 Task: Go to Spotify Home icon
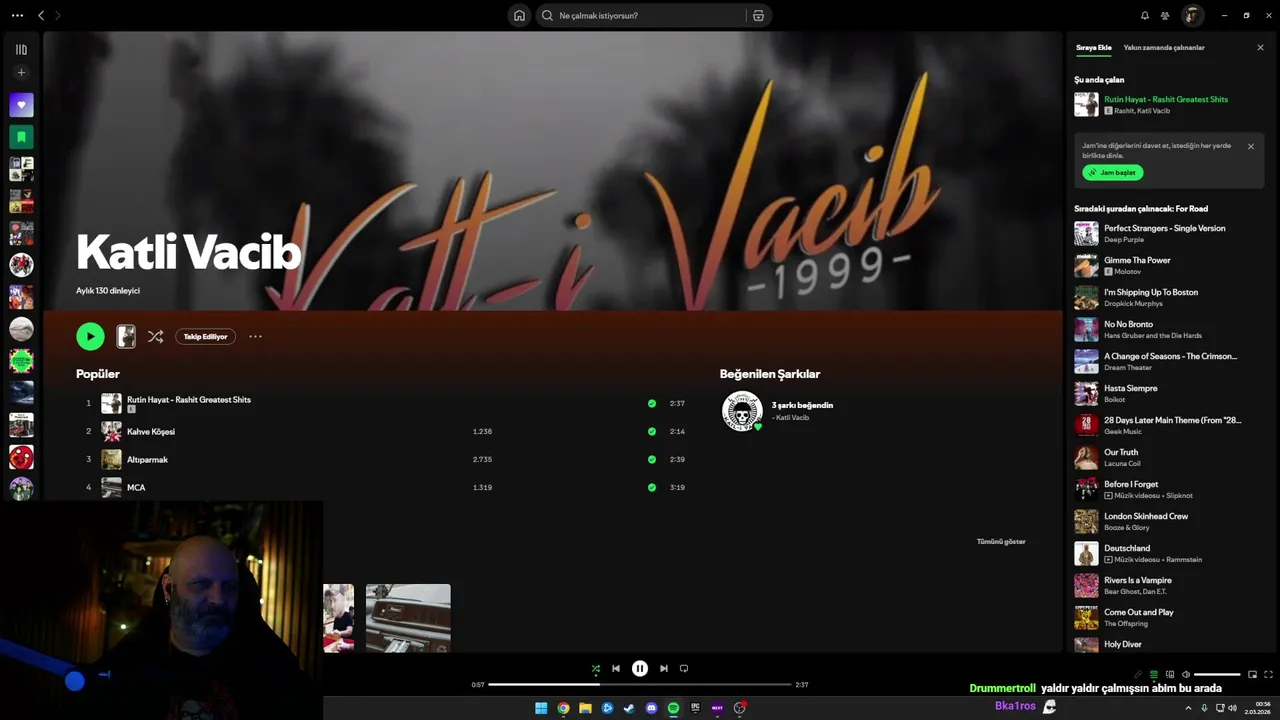point(519,15)
